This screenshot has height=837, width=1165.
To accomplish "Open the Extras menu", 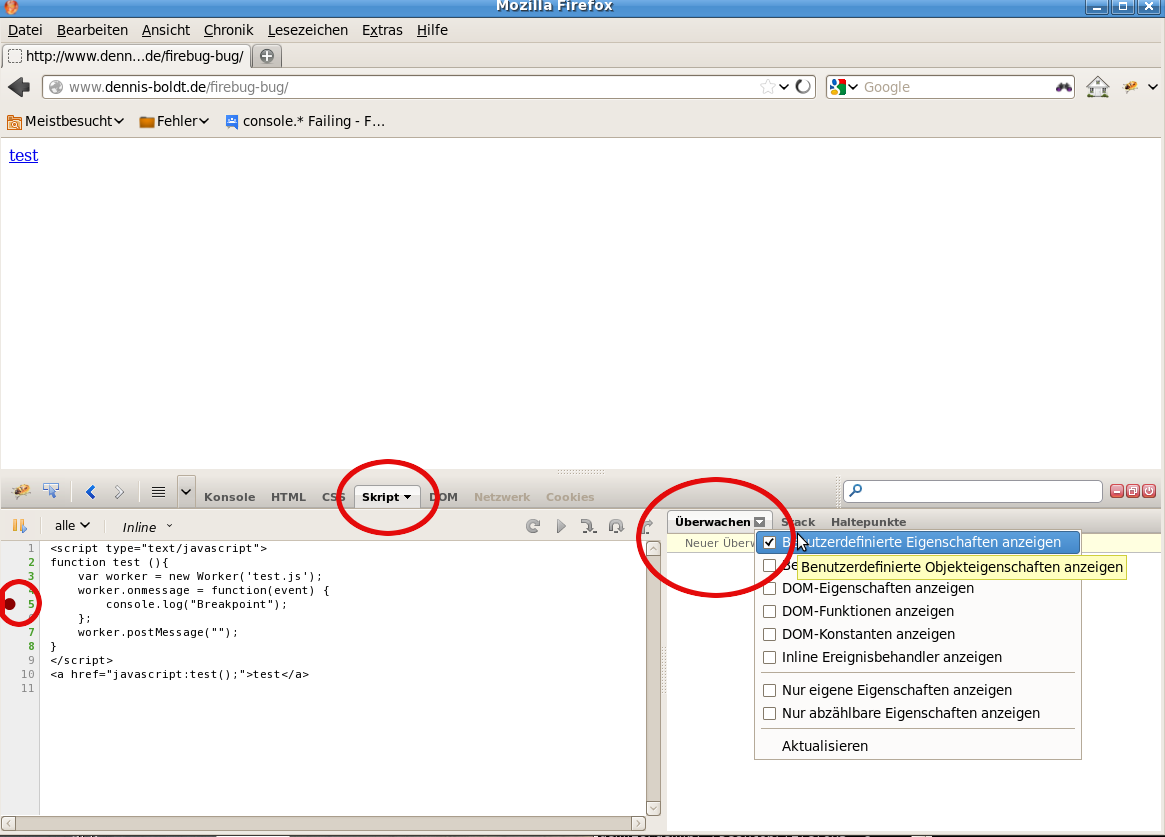I will [382, 30].
